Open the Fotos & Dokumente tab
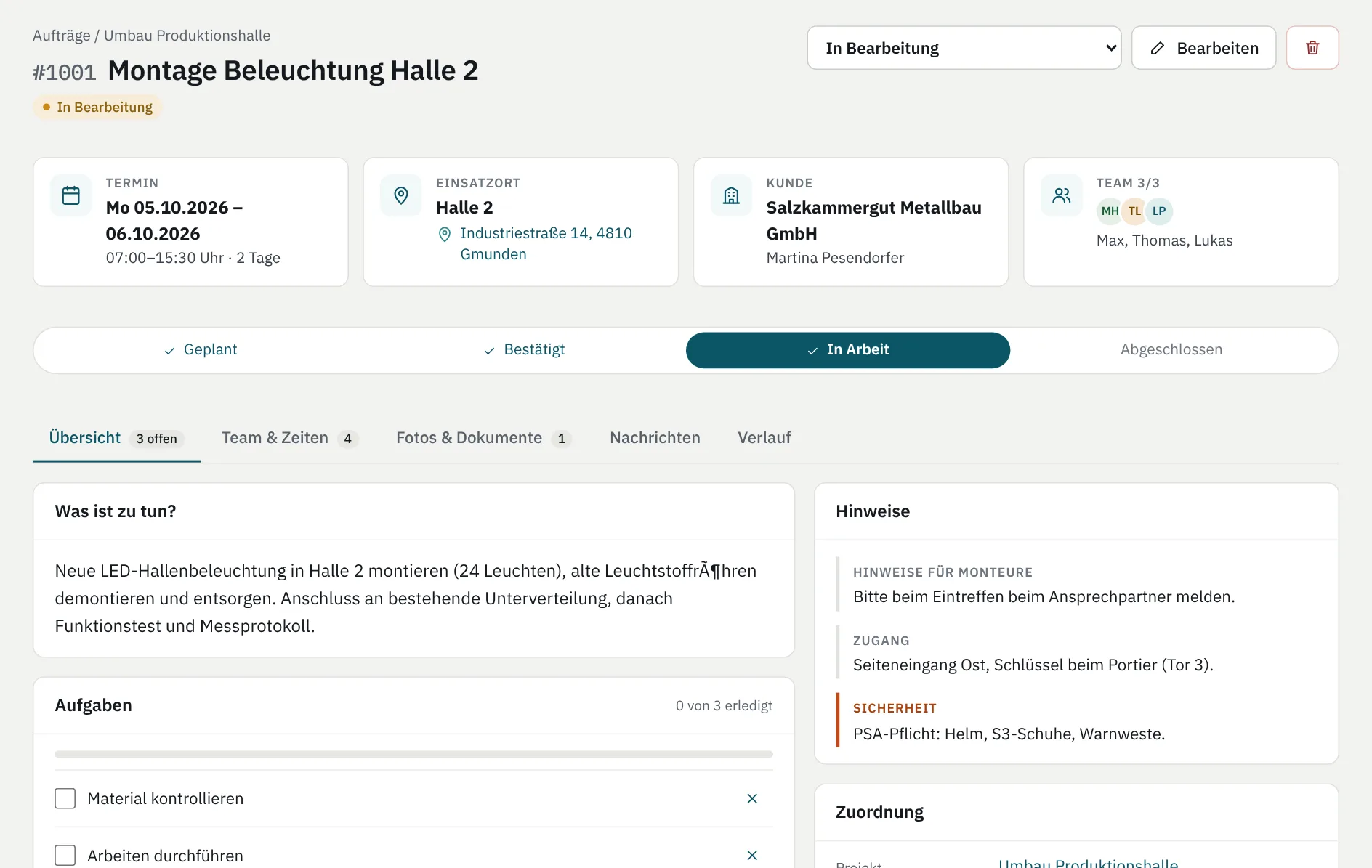The width and height of the screenshot is (1372, 868). click(484, 438)
